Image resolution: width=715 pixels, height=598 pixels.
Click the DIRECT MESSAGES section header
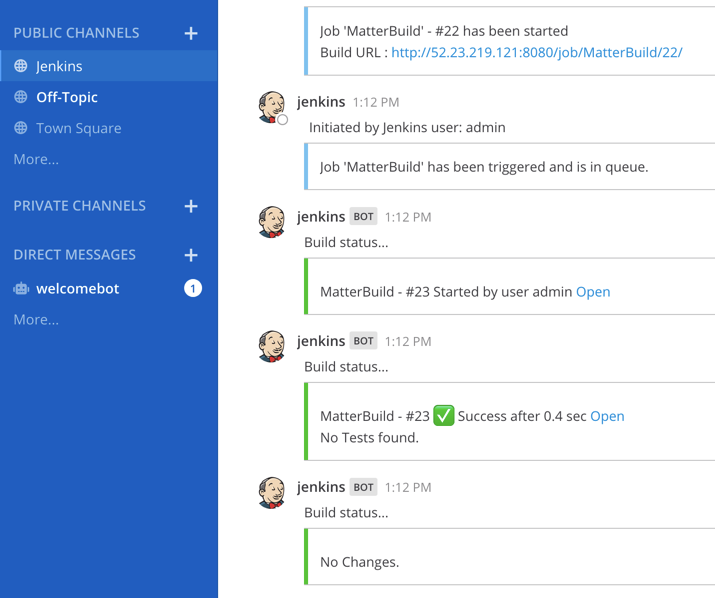74,255
